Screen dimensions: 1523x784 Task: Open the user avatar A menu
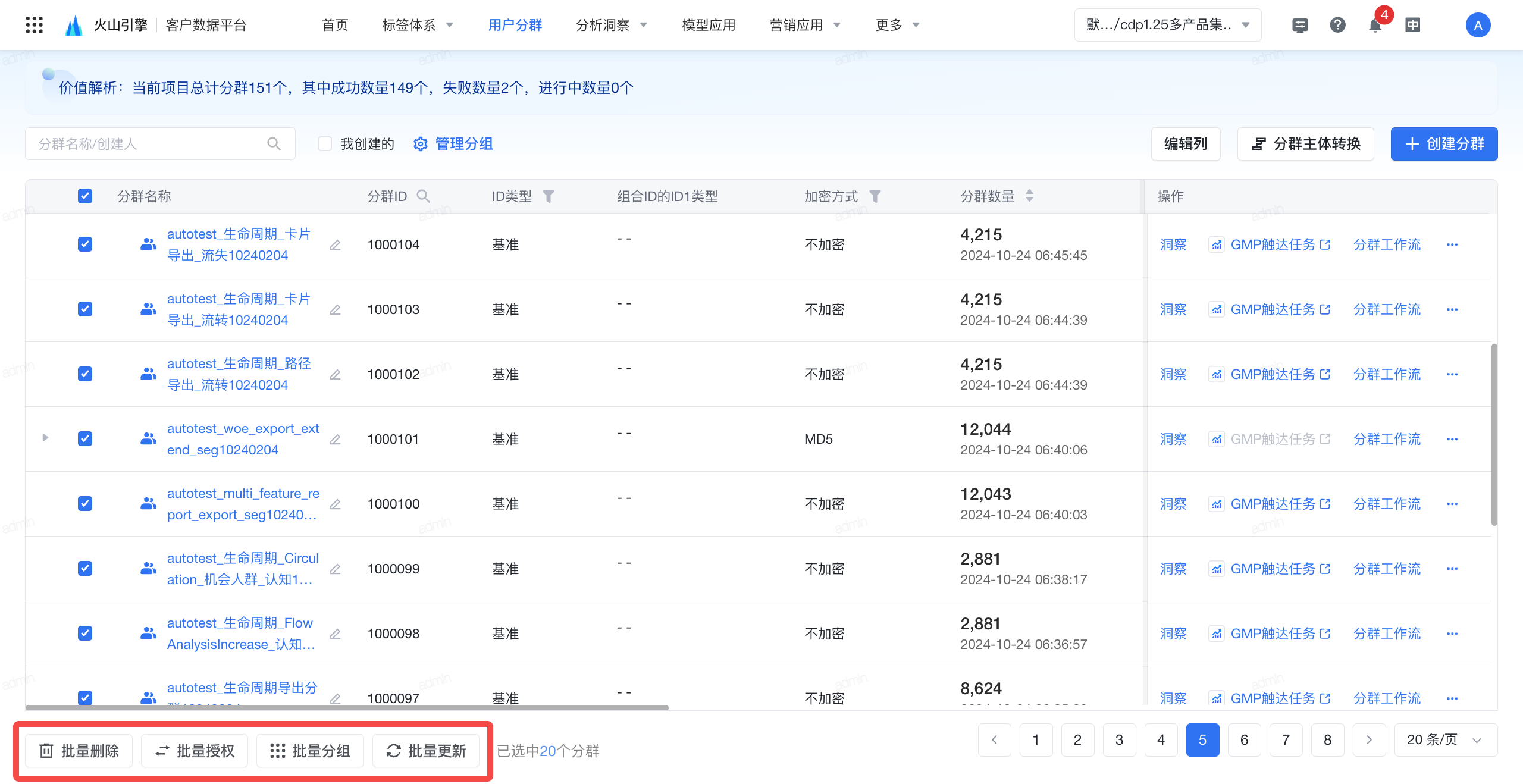[x=1478, y=25]
